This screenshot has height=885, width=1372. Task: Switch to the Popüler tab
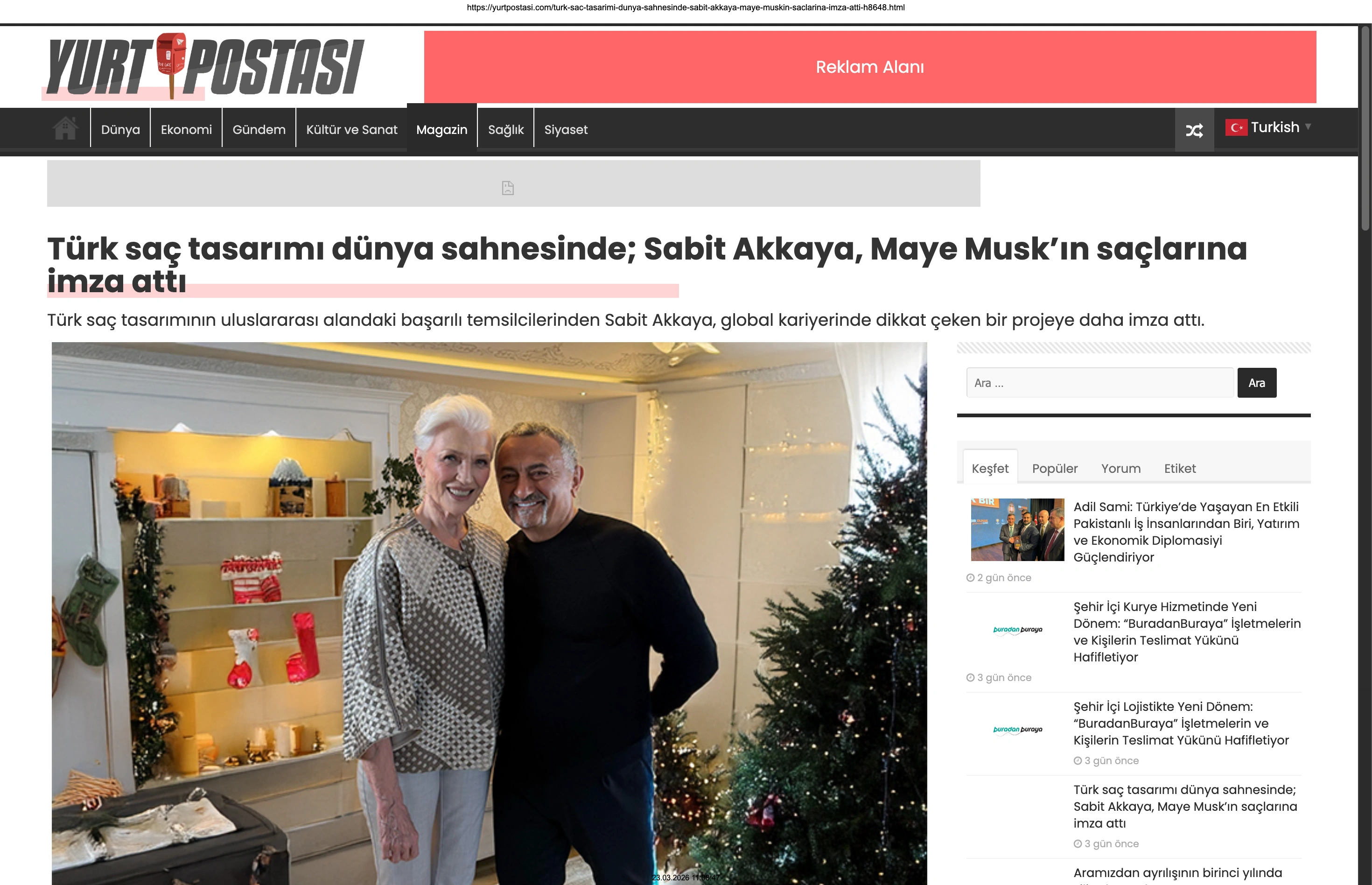click(1055, 468)
